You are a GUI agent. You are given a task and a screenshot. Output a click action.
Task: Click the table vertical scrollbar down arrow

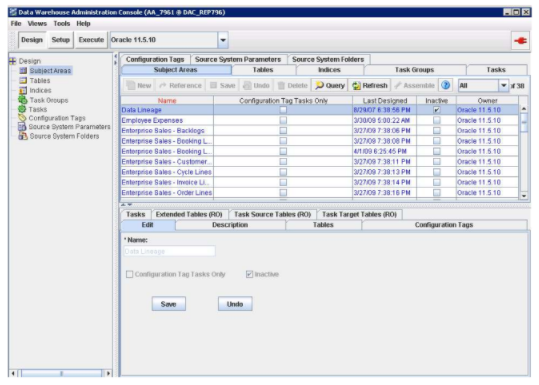click(x=524, y=196)
